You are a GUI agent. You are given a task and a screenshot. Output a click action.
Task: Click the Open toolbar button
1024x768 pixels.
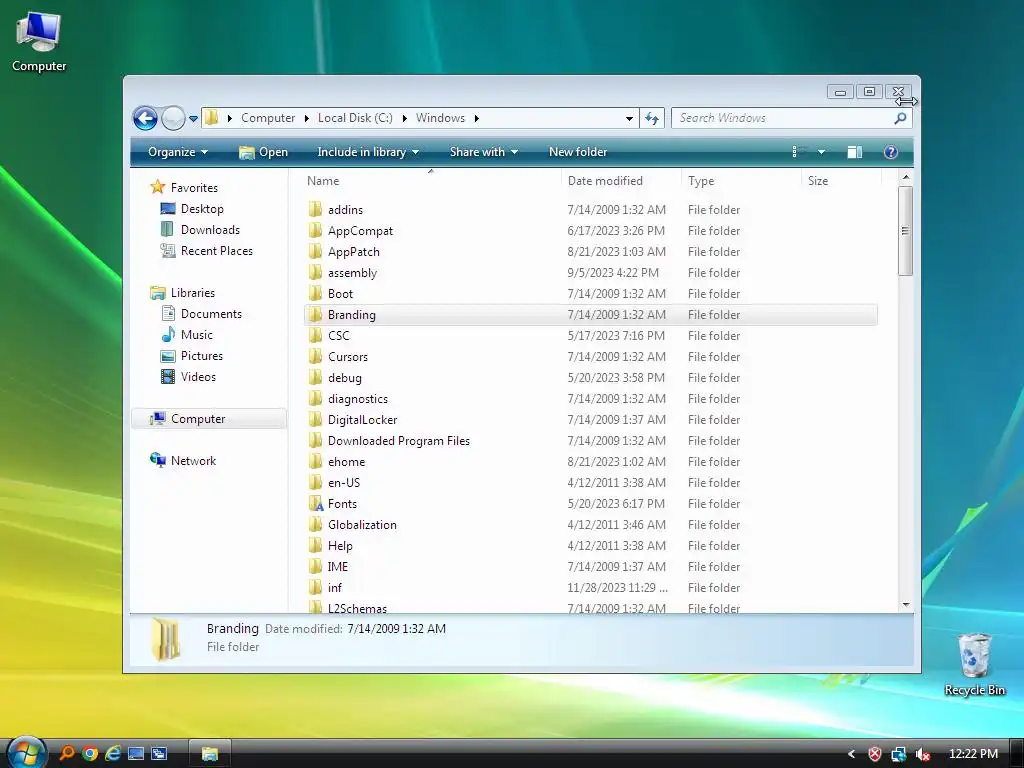[x=263, y=152]
